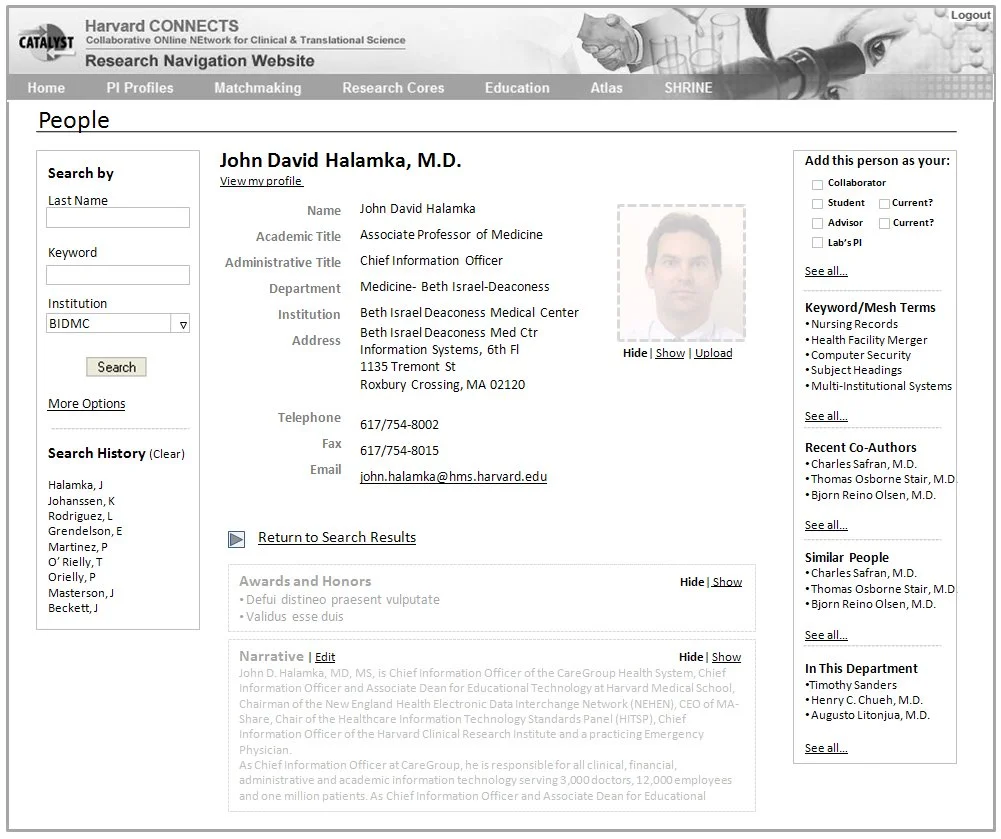Viewport: 1001px width, 839px height.
Task: Click the Search button
Action: point(116,367)
